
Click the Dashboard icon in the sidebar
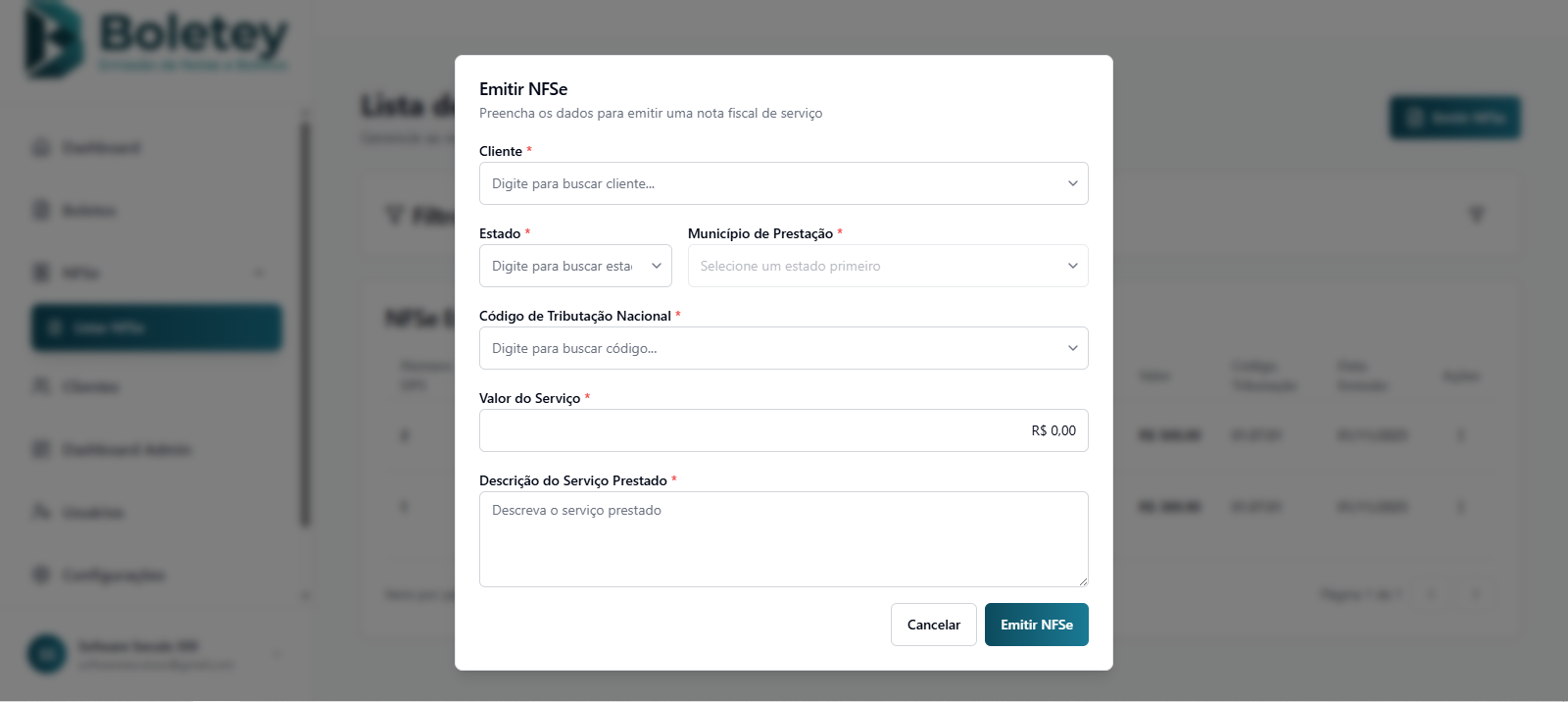coord(41,148)
